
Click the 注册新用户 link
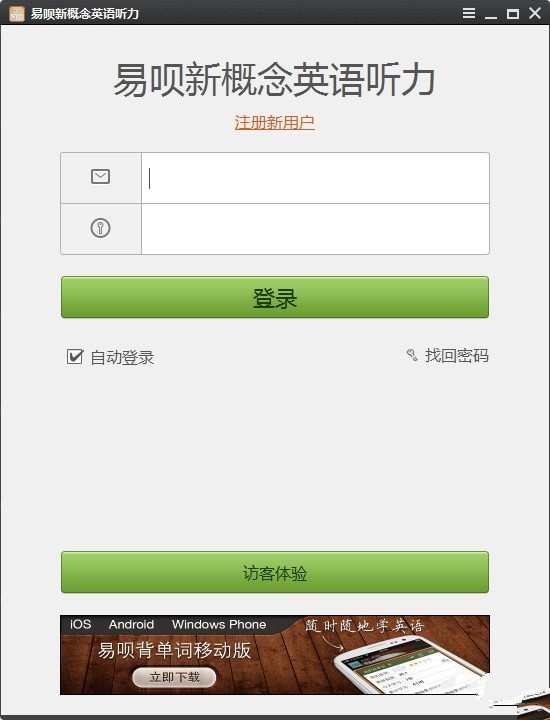(275, 122)
